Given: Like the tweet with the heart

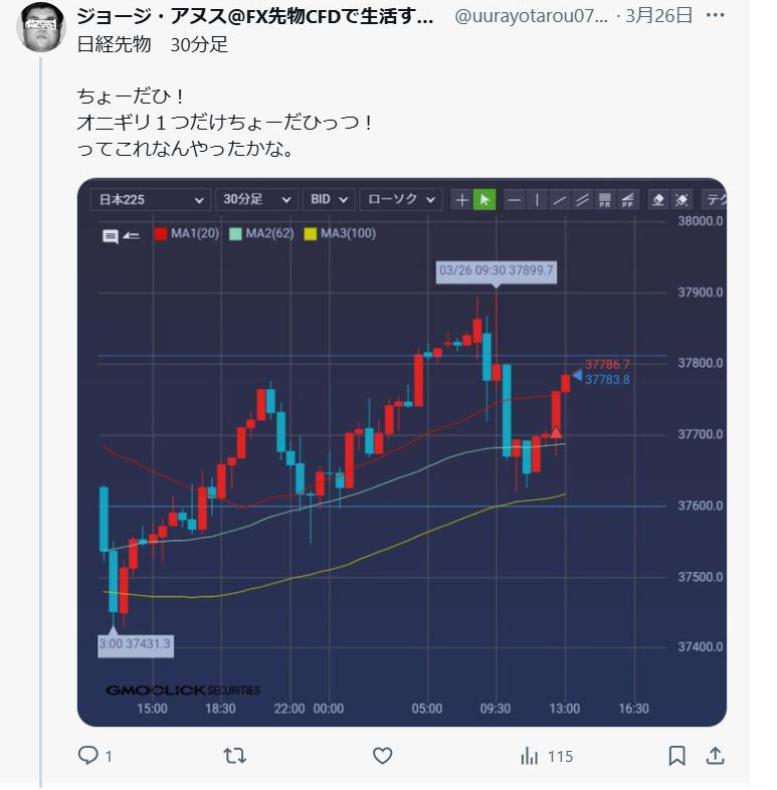Looking at the screenshot, I should point(382,756).
